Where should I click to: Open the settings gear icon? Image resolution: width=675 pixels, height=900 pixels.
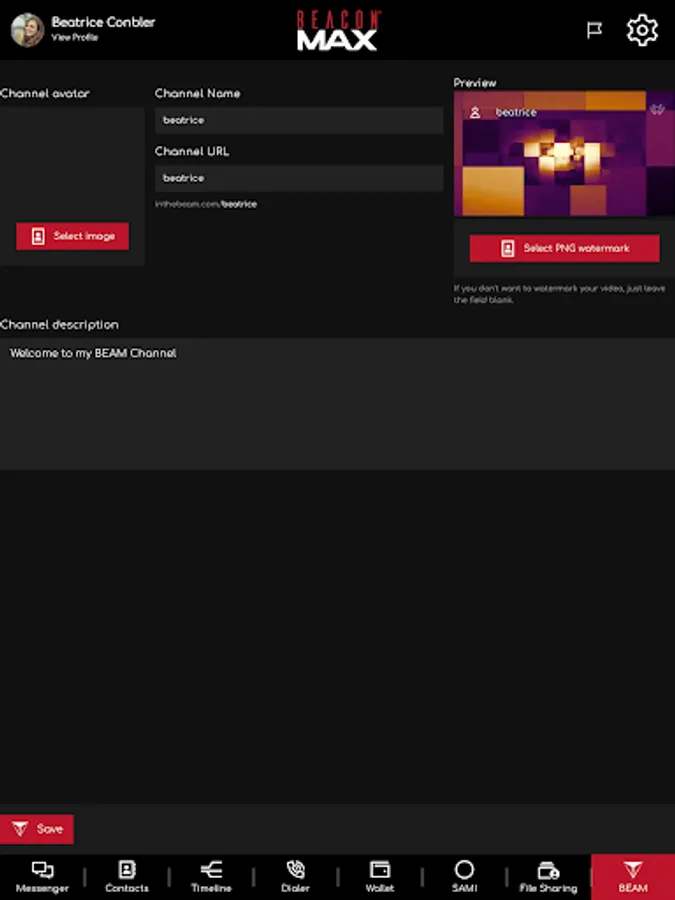(x=642, y=30)
